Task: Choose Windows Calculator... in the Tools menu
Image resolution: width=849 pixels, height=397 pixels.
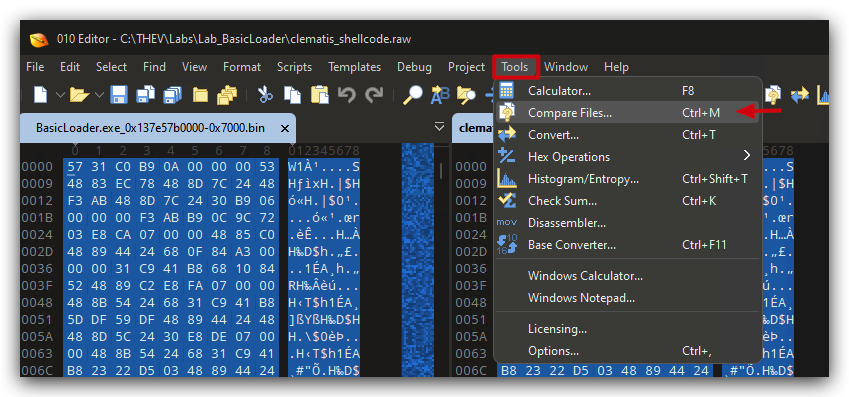Action: click(628, 276)
